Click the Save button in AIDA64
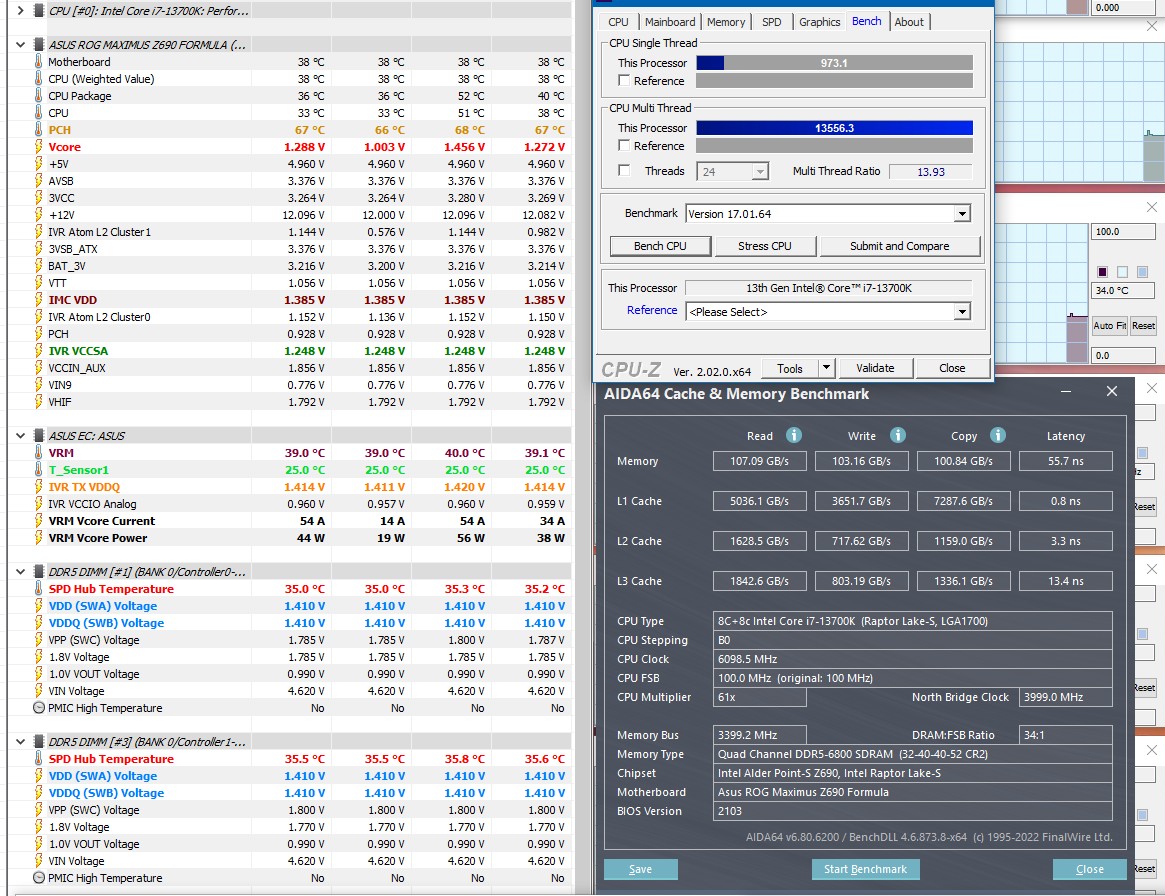Viewport: 1165px width, 896px height. [x=640, y=869]
